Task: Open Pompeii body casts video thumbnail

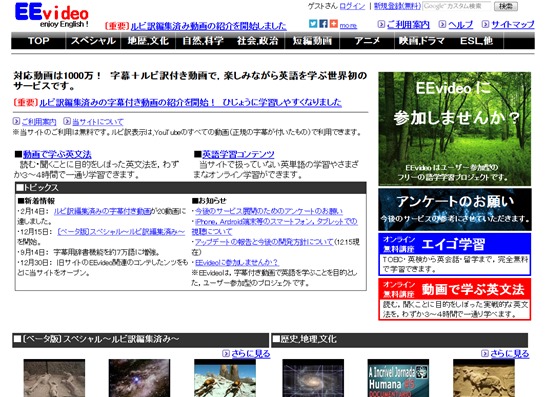Action: pos(54,378)
